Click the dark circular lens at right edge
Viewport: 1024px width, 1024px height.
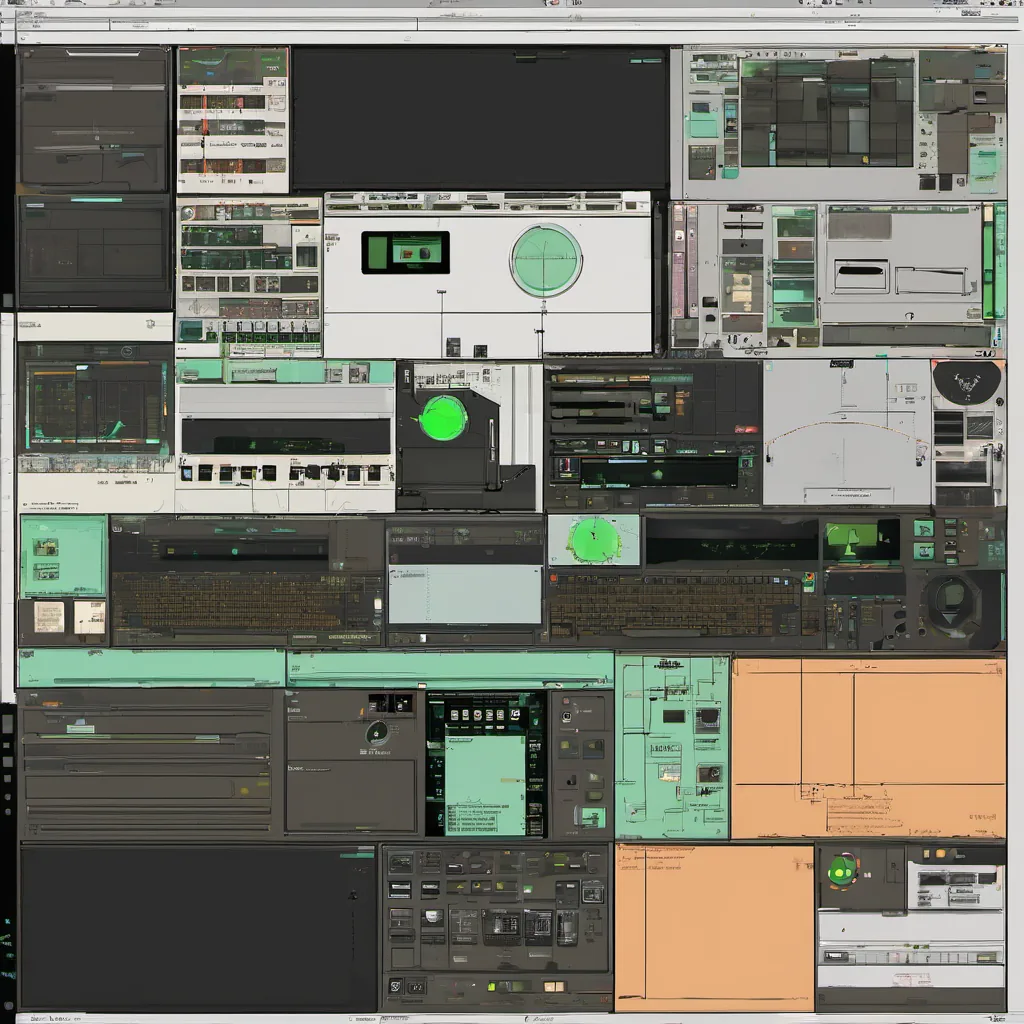coord(951,600)
